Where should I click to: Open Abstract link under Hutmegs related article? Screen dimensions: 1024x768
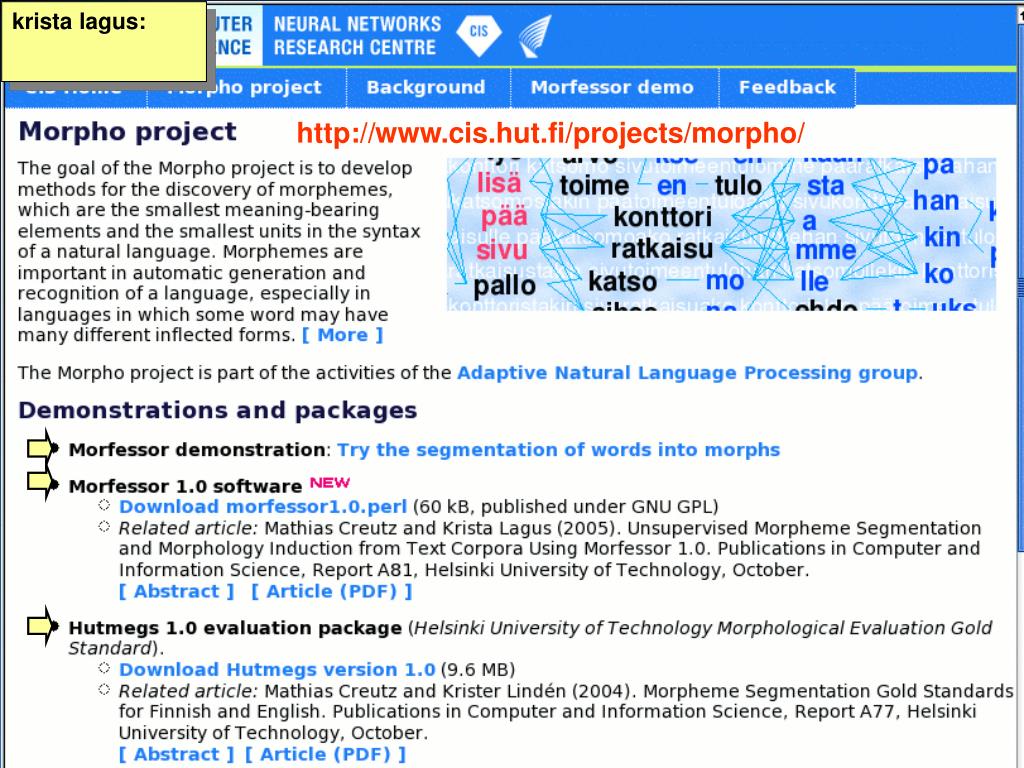(176, 754)
